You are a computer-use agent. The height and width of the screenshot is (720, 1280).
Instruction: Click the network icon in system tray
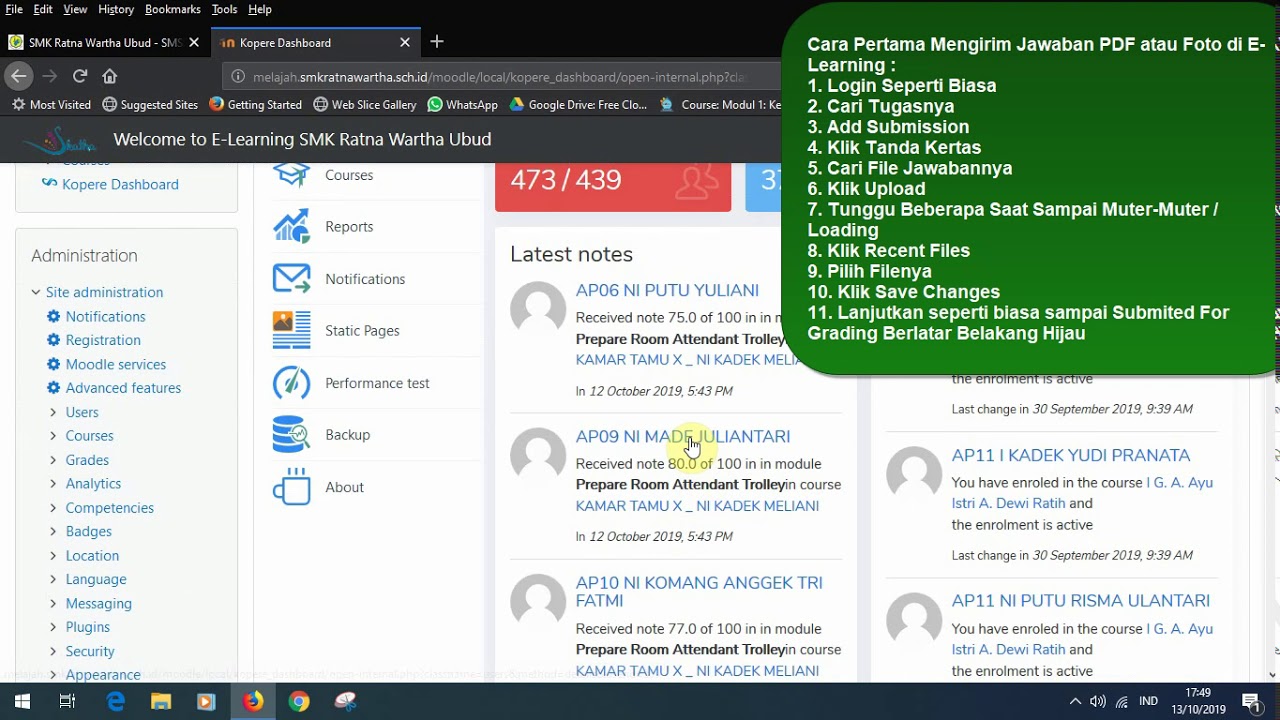point(1122,701)
